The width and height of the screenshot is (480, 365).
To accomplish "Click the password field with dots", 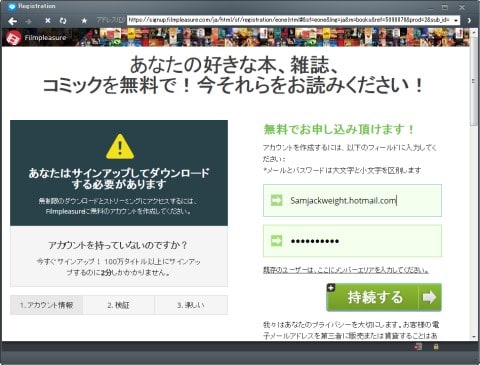I will coord(352,241).
